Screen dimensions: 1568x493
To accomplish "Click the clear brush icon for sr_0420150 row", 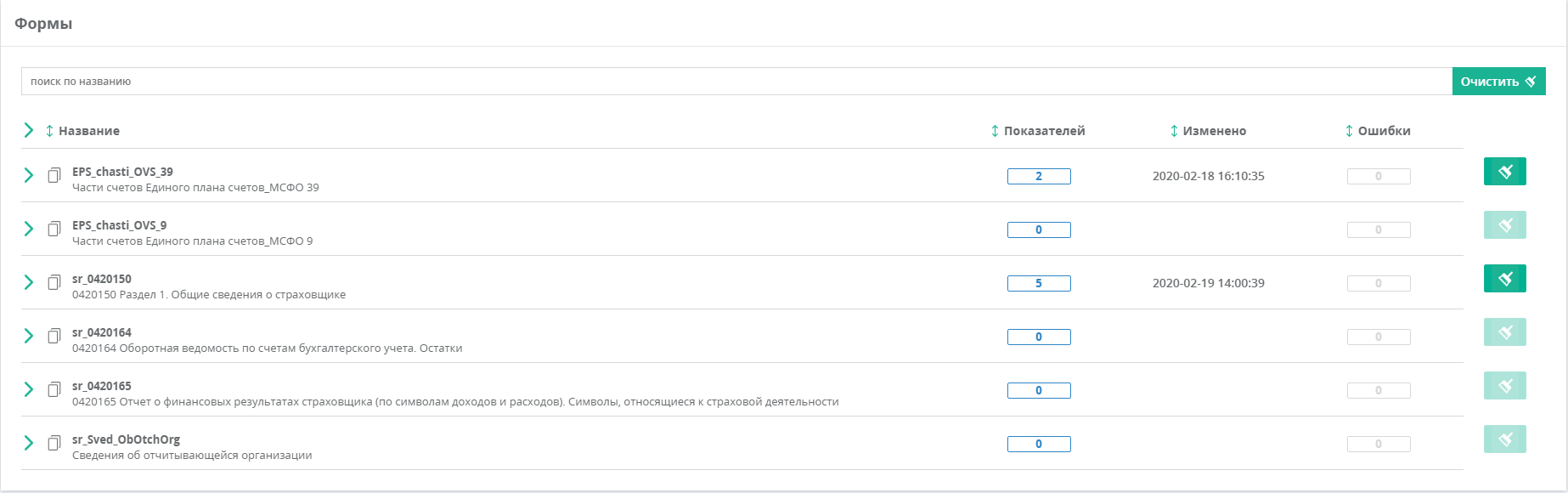I will point(1504,278).
